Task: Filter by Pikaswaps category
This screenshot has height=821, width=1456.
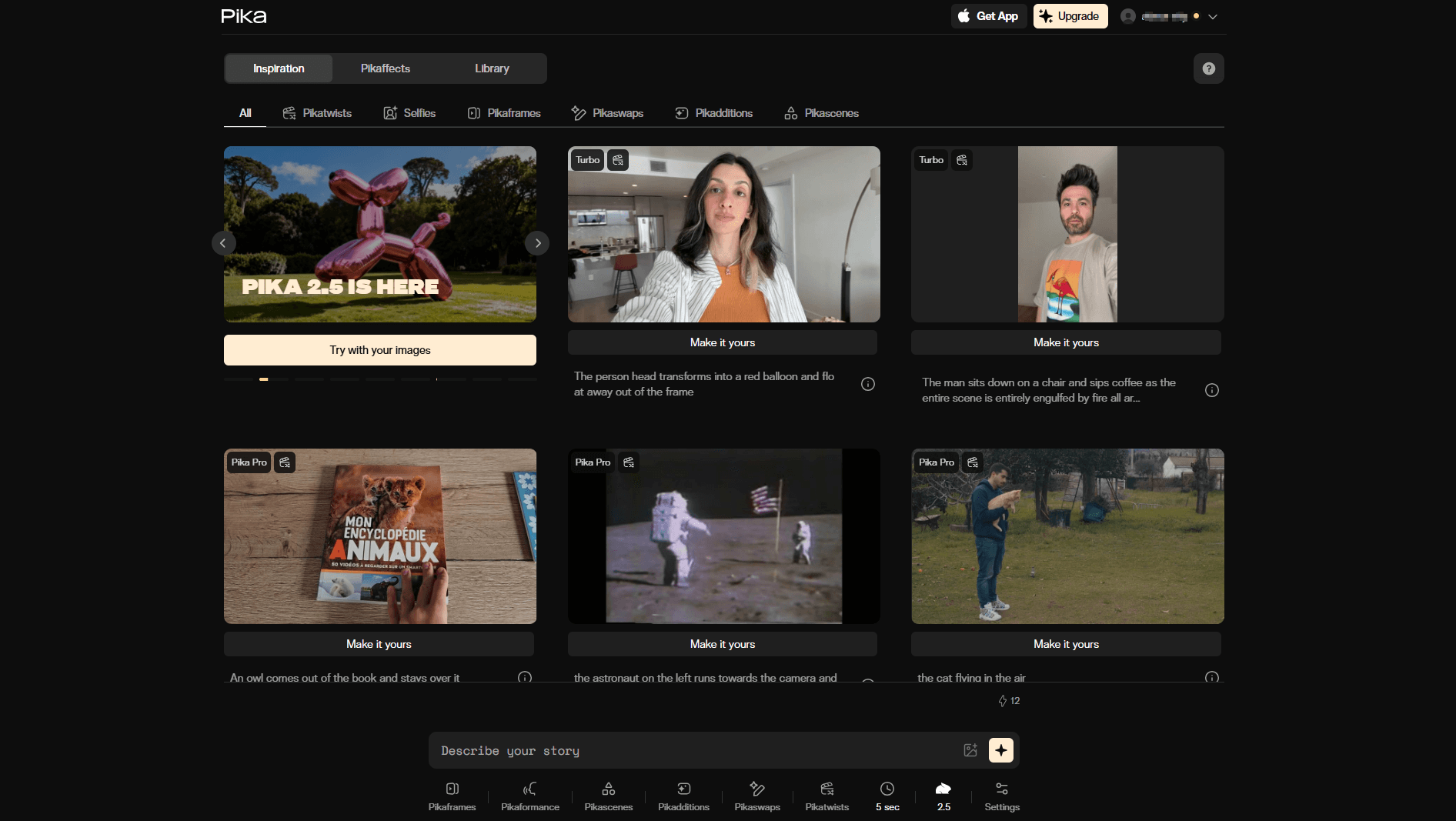Action: click(607, 113)
